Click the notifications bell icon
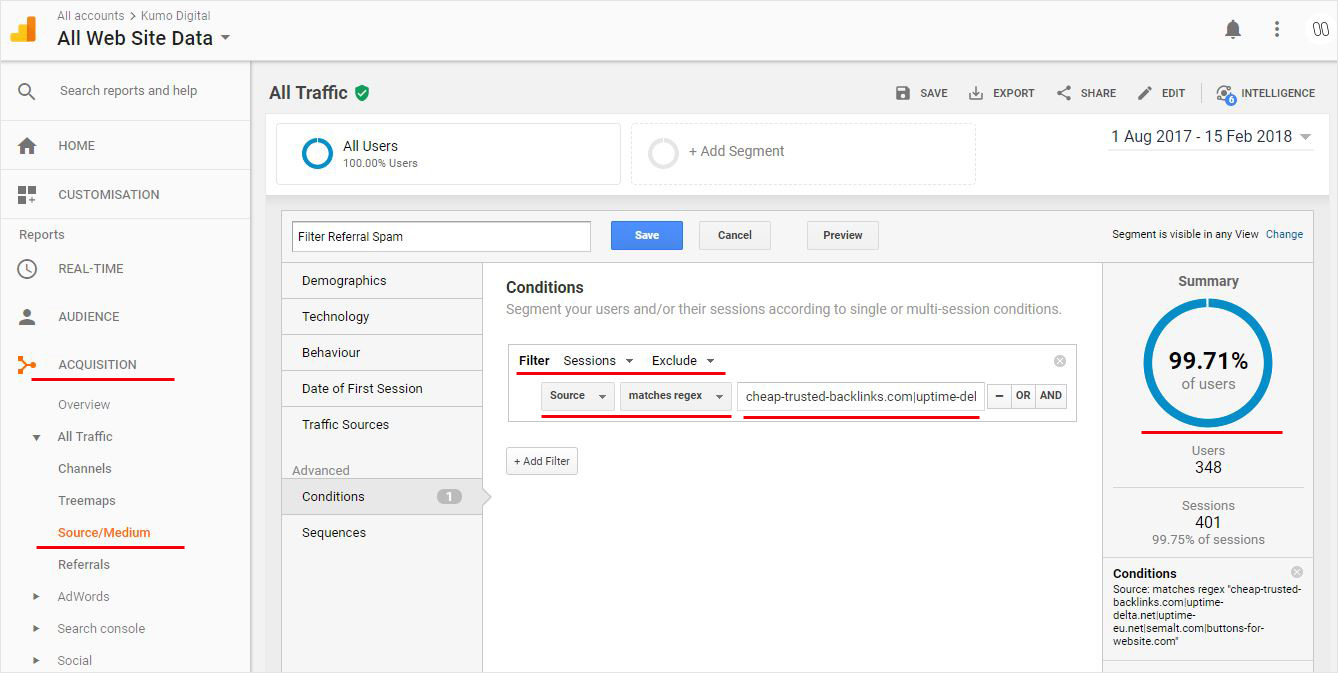The image size is (1338, 673). (1233, 30)
